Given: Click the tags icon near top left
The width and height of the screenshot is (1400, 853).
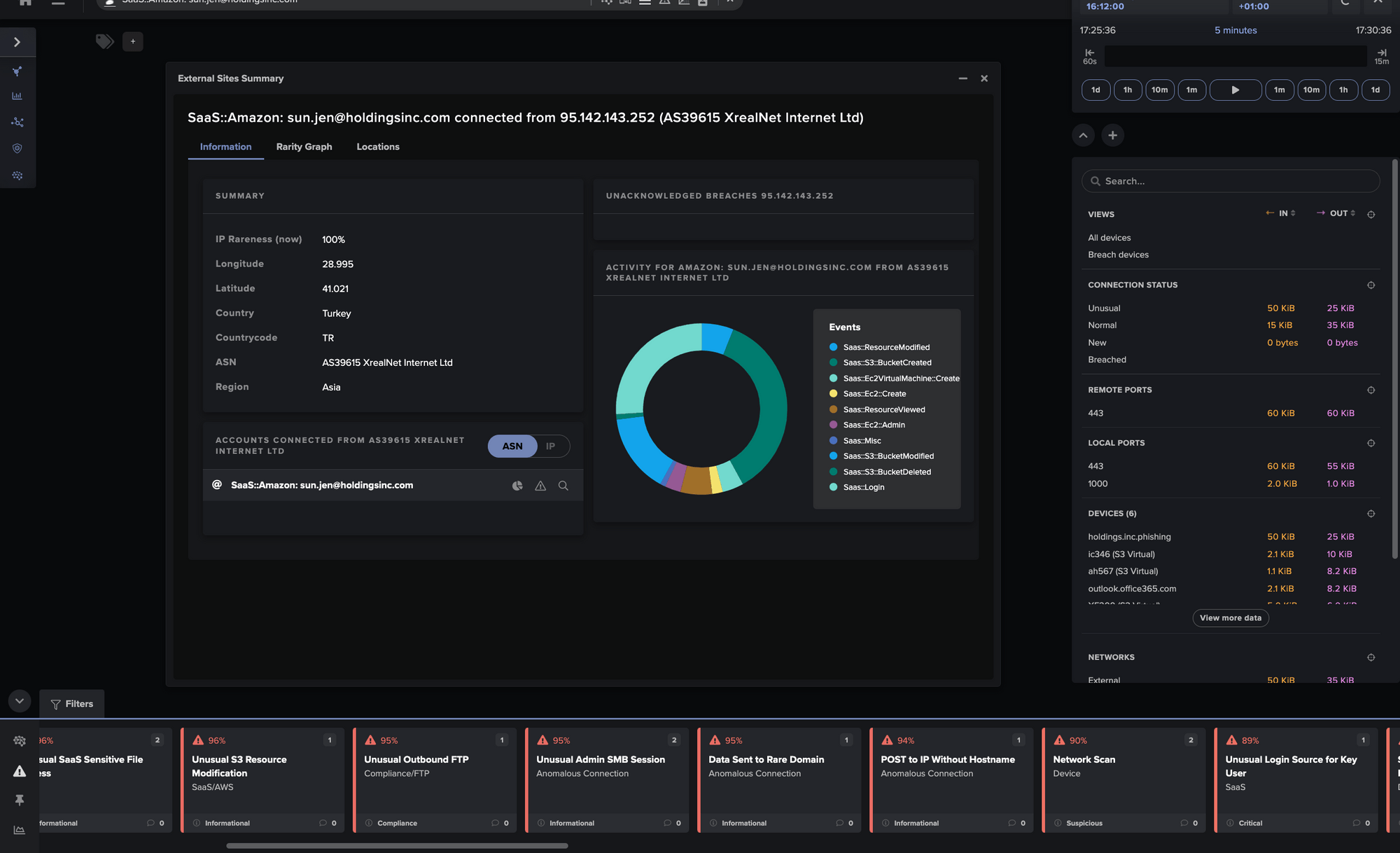Looking at the screenshot, I should coord(104,42).
